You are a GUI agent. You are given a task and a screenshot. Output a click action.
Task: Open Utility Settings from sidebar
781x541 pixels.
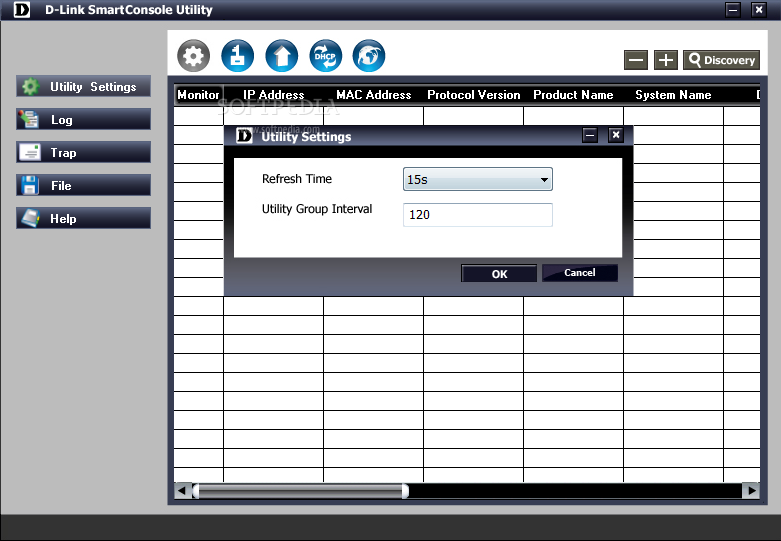(x=83, y=87)
